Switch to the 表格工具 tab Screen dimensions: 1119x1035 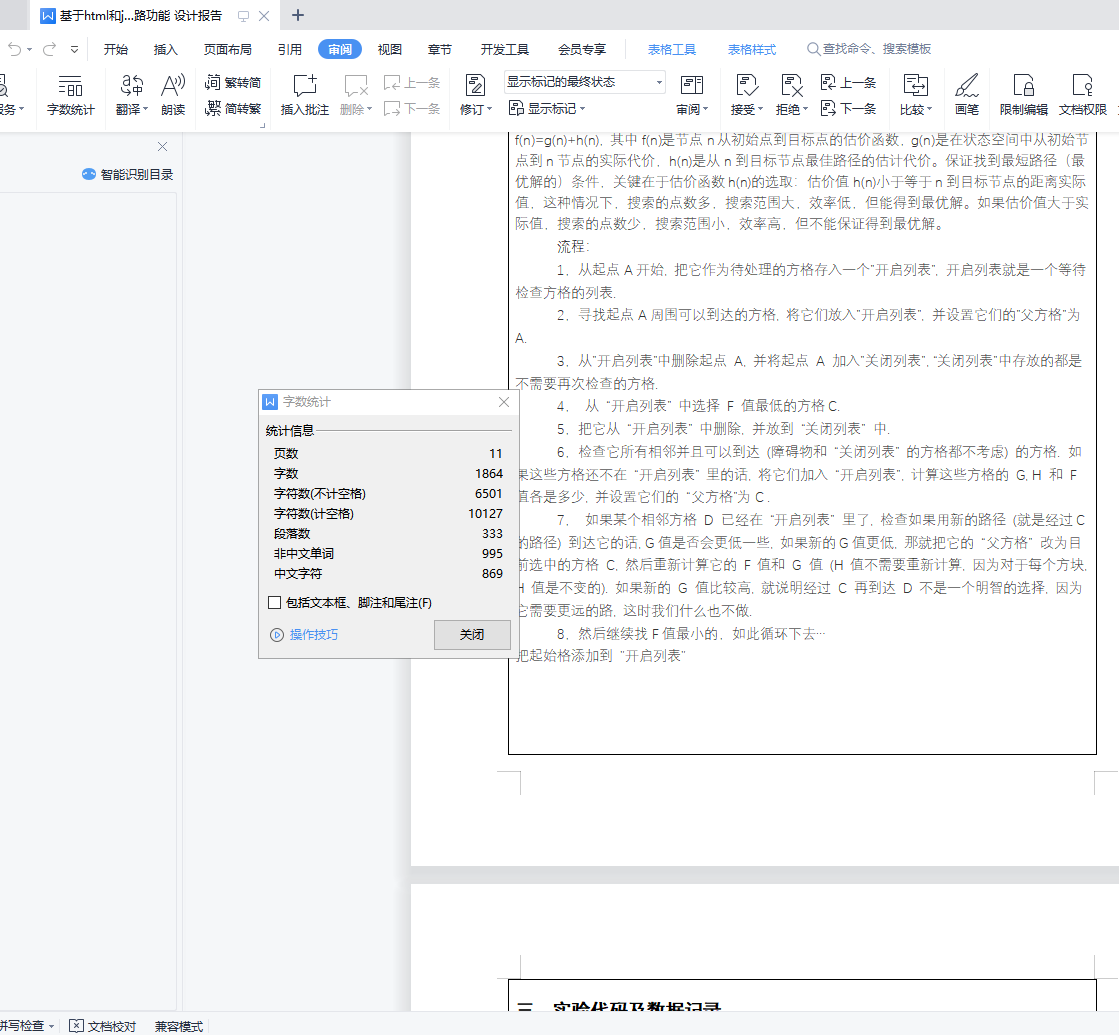672,49
